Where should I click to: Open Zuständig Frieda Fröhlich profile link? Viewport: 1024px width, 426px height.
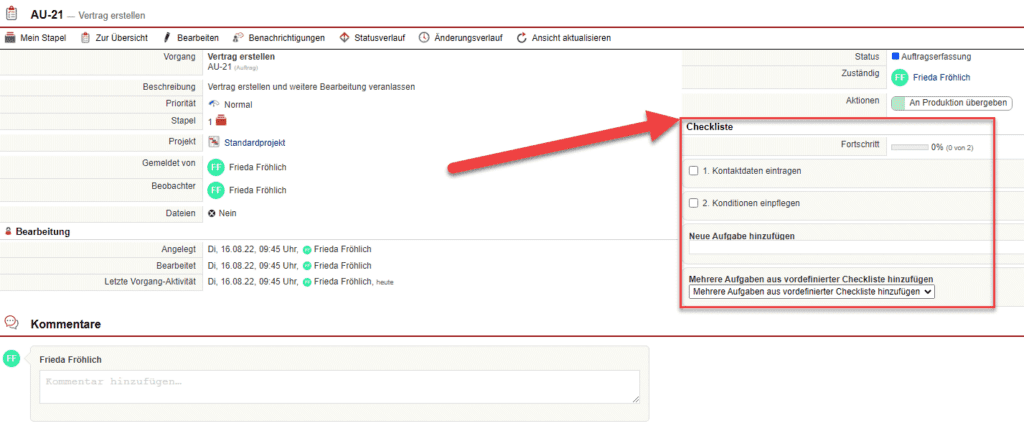tap(942, 77)
